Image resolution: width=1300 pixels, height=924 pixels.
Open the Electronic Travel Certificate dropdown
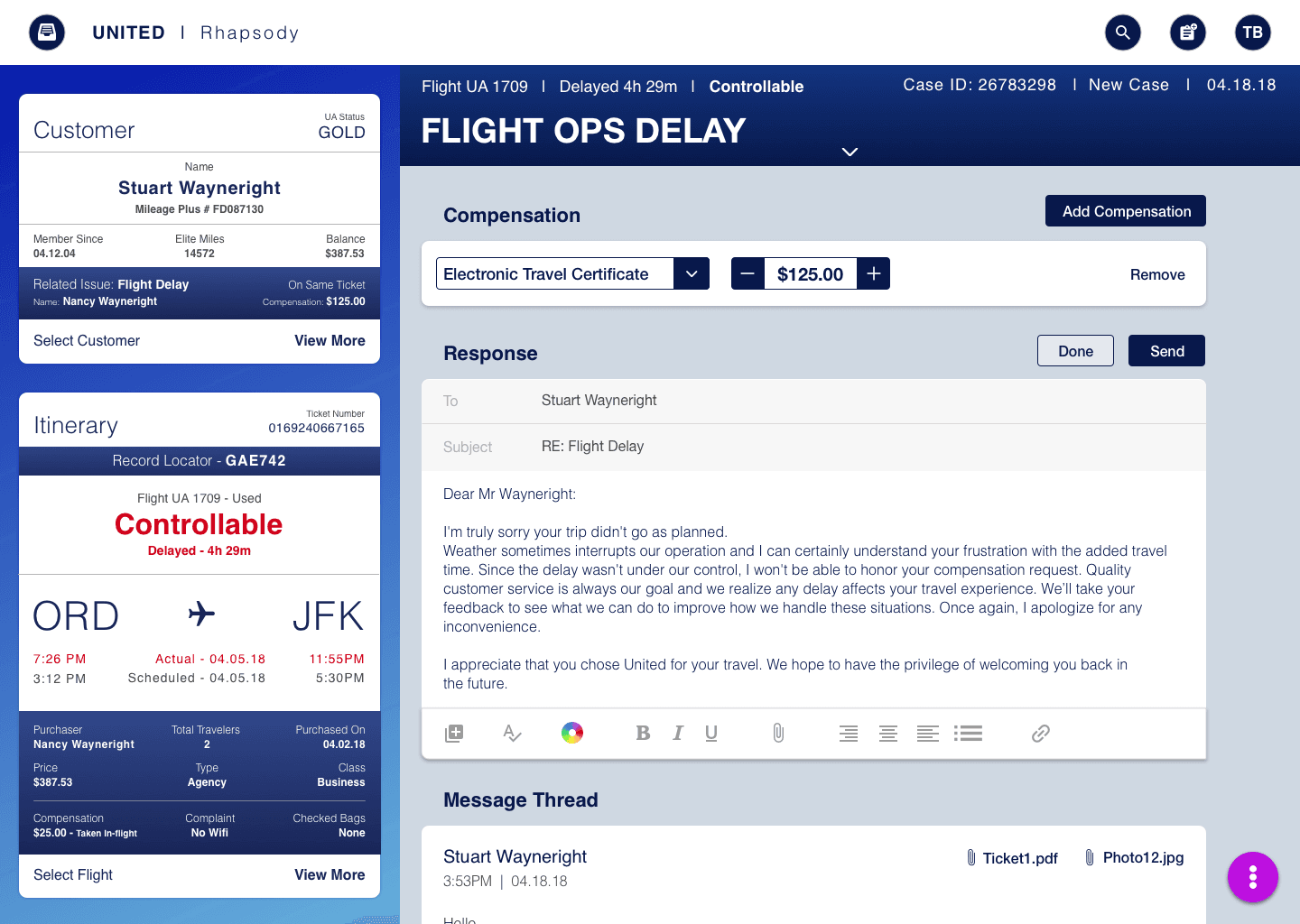tap(572, 273)
